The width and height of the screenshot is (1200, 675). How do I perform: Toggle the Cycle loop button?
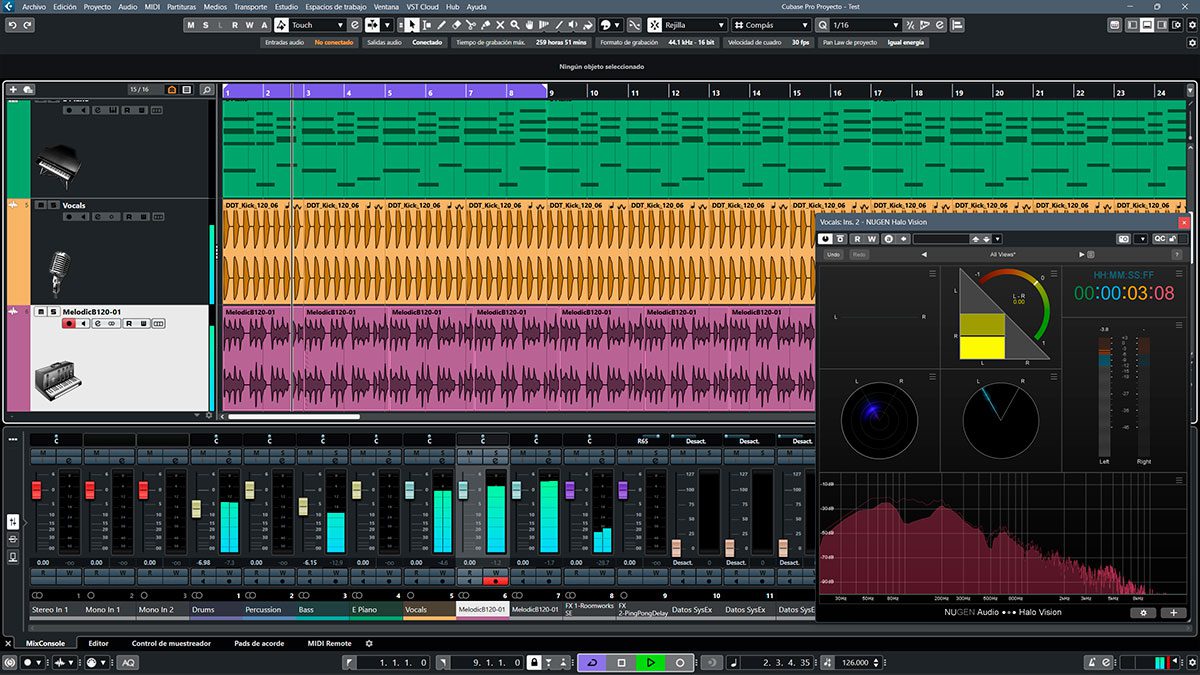point(591,662)
